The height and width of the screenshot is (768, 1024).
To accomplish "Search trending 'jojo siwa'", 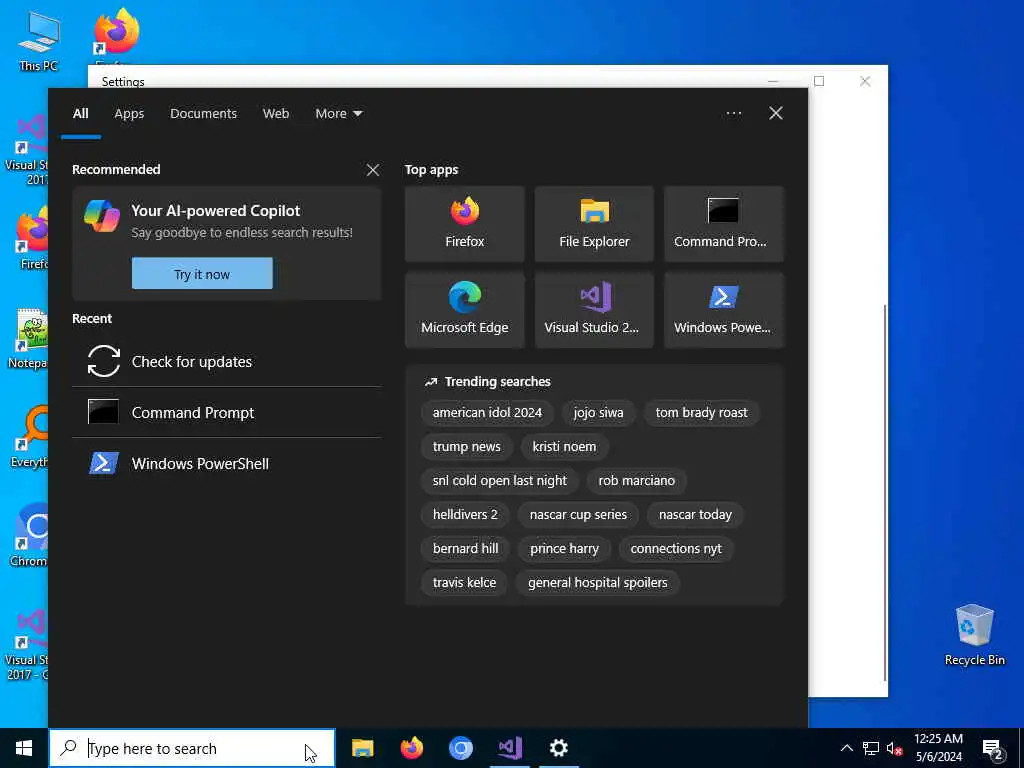I will coord(598,413).
